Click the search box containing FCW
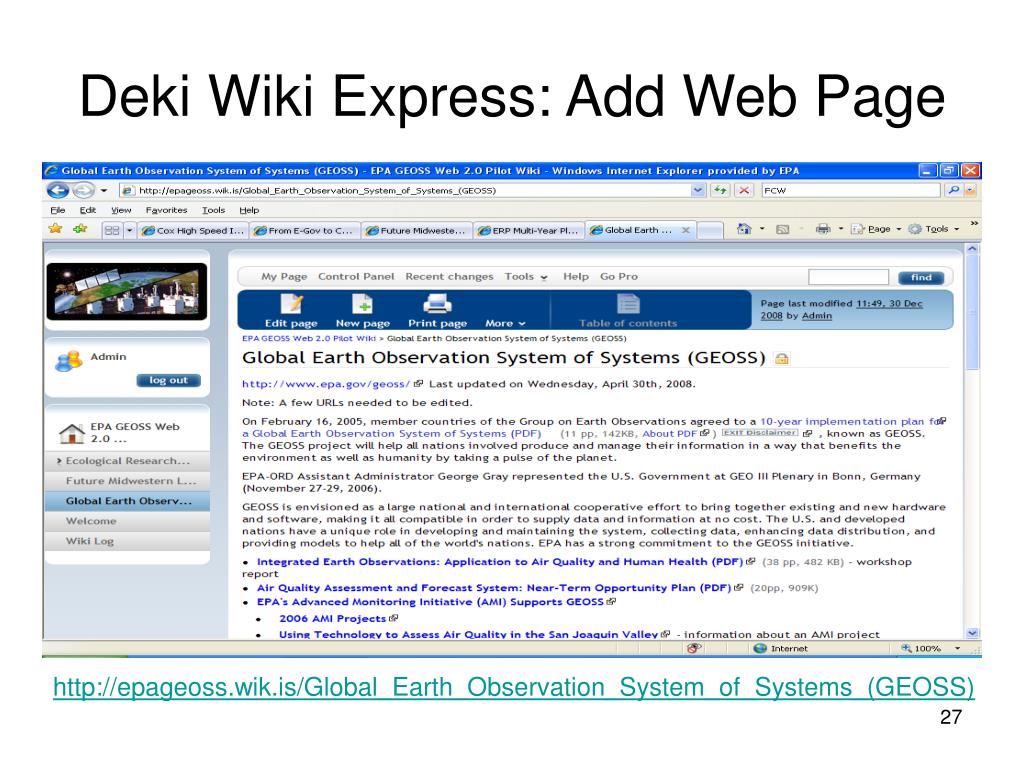1024x768 pixels. click(x=850, y=191)
